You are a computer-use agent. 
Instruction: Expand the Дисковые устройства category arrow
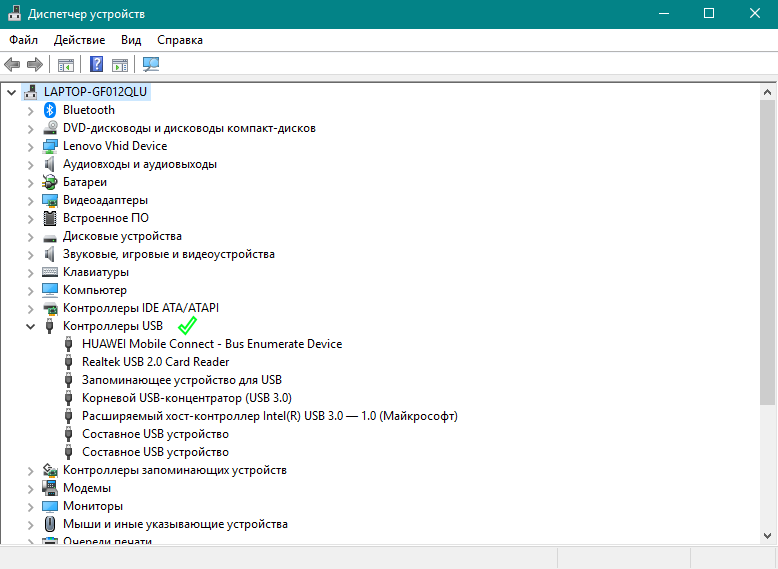pyautogui.click(x=30, y=237)
